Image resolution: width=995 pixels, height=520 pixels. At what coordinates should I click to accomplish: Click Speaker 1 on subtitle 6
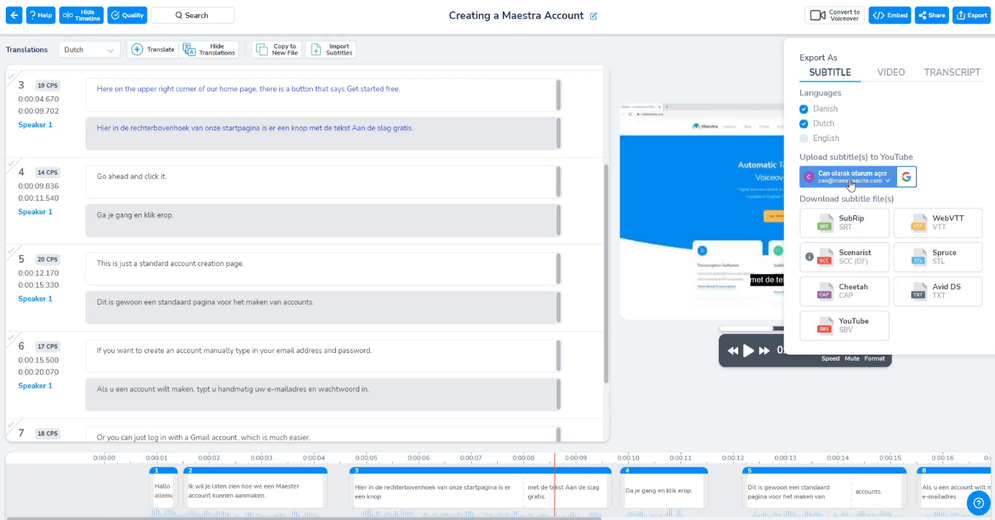(36, 386)
